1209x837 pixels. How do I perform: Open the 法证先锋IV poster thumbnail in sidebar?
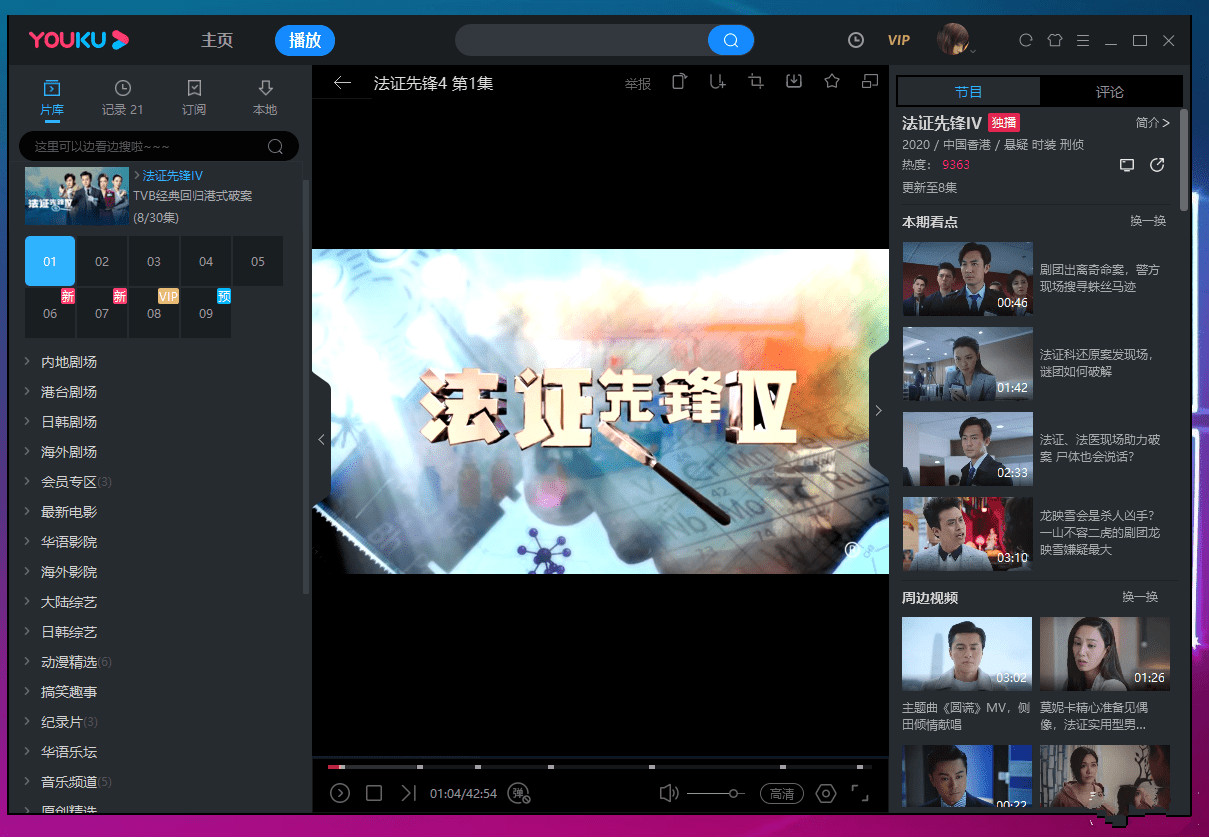(77, 196)
